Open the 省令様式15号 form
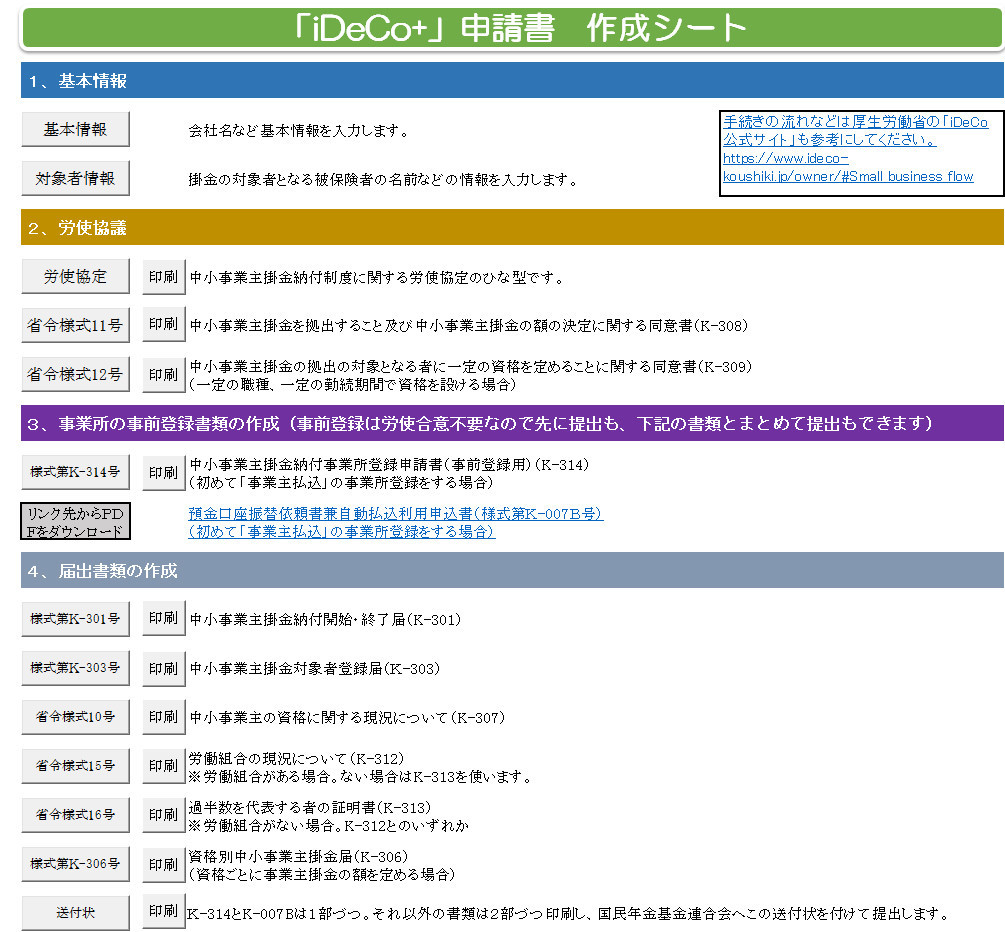Viewport: 1005px width, 932px height. point(76,766)
